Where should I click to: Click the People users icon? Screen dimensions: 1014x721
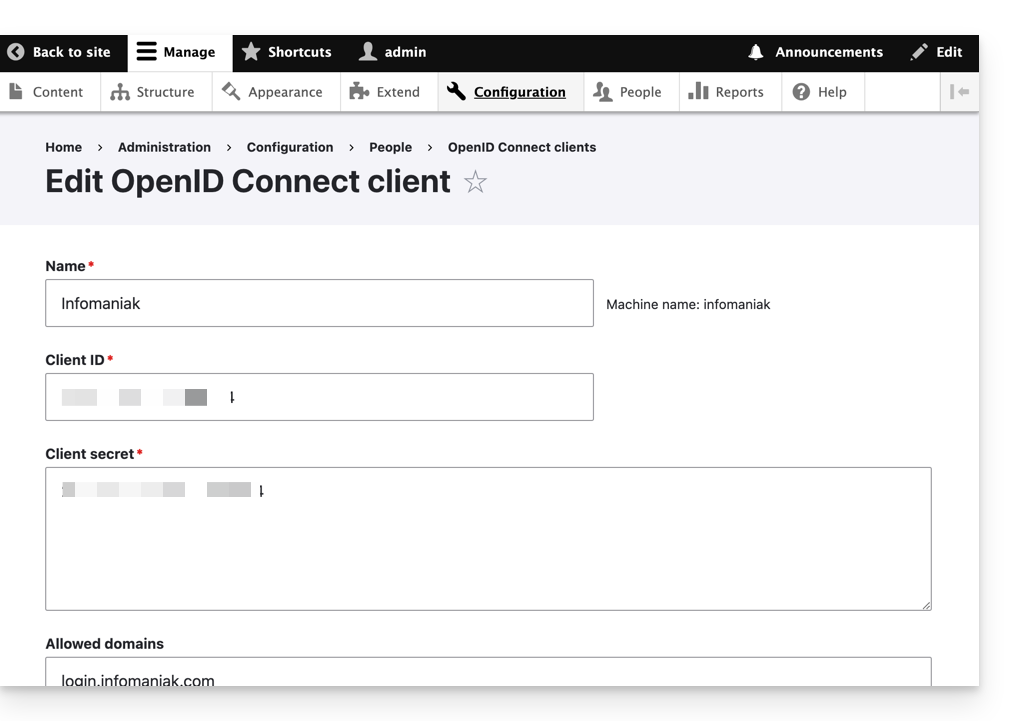(x=602, y=92)
